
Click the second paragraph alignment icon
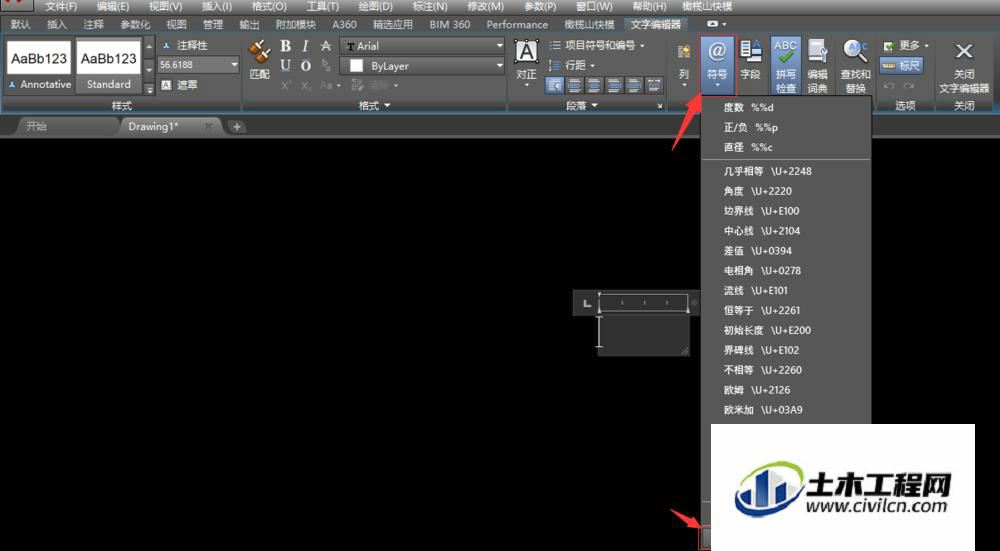click(x=574, y=85)
